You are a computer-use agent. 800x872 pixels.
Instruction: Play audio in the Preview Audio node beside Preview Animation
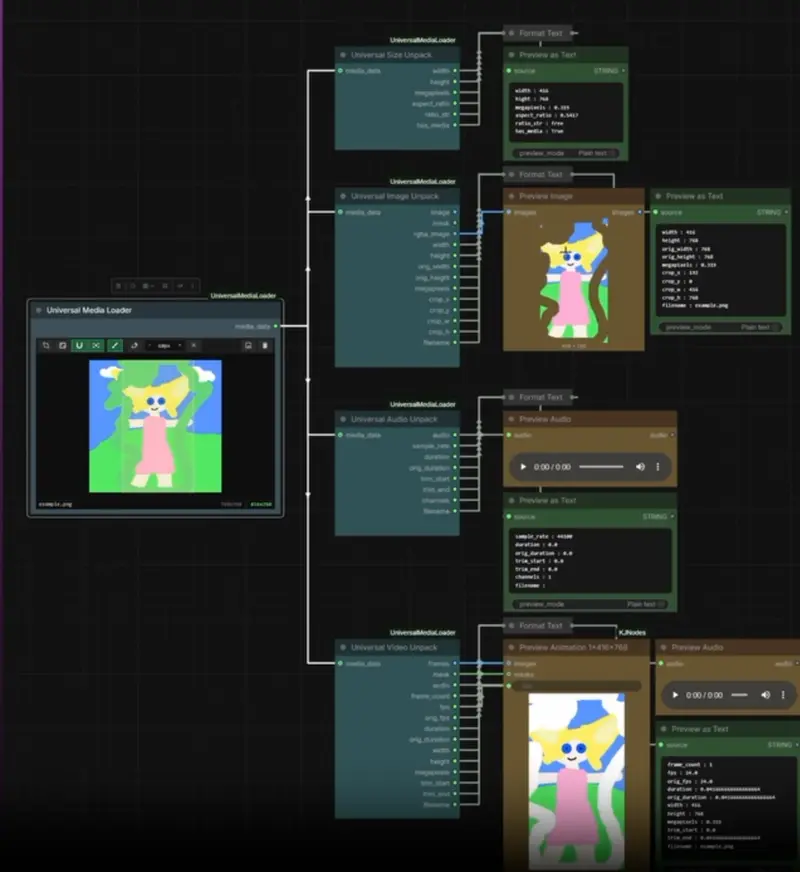click(x=675, y=695)
